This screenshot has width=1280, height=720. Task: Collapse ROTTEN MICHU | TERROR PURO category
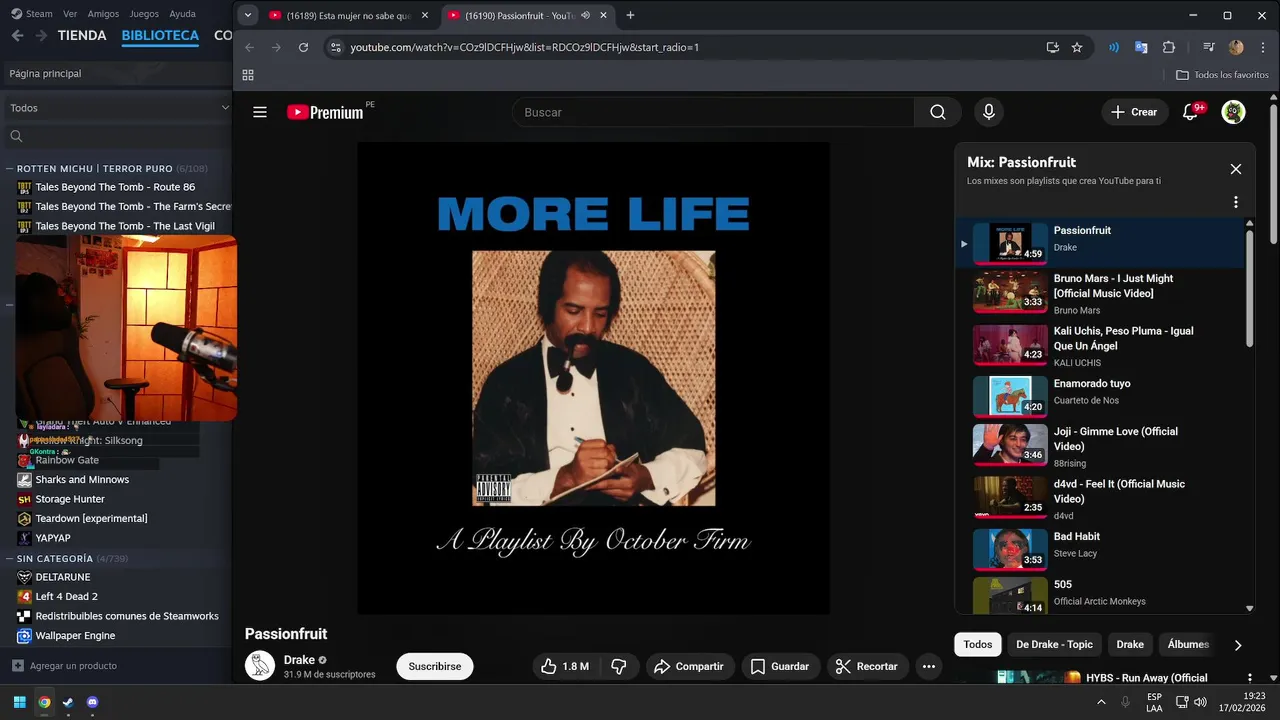pos(9,169)
